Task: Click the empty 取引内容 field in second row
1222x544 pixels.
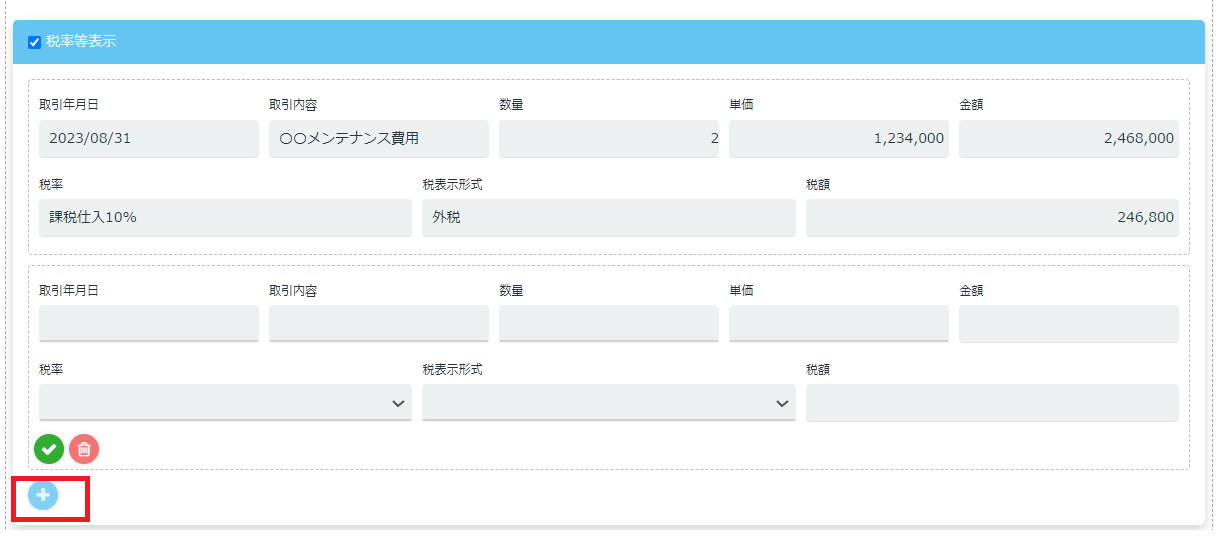Action: coord(379,324)
